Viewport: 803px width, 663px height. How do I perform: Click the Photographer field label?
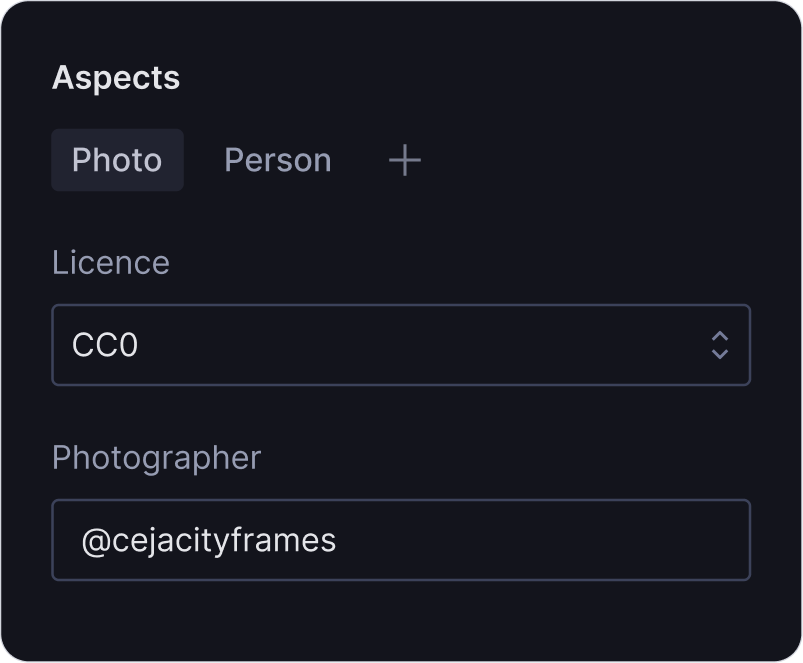(156, 458)
